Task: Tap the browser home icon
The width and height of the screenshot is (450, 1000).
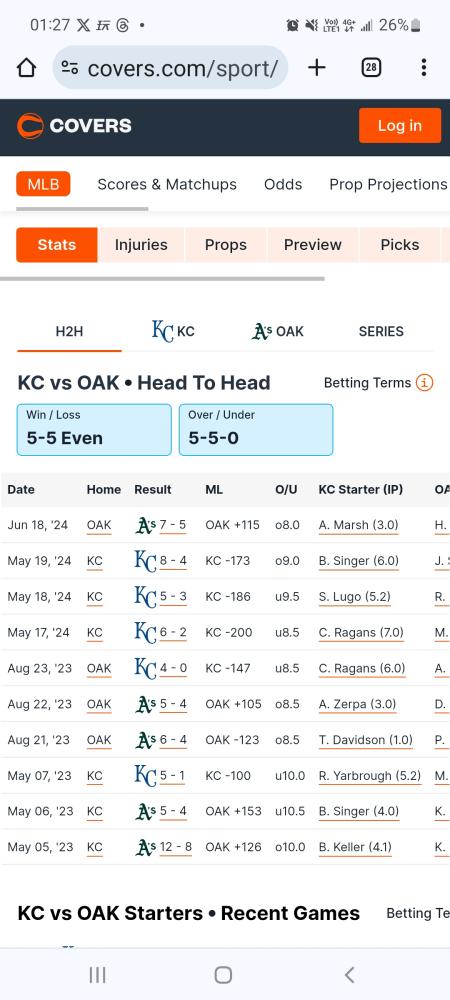Action: (26, 68)
